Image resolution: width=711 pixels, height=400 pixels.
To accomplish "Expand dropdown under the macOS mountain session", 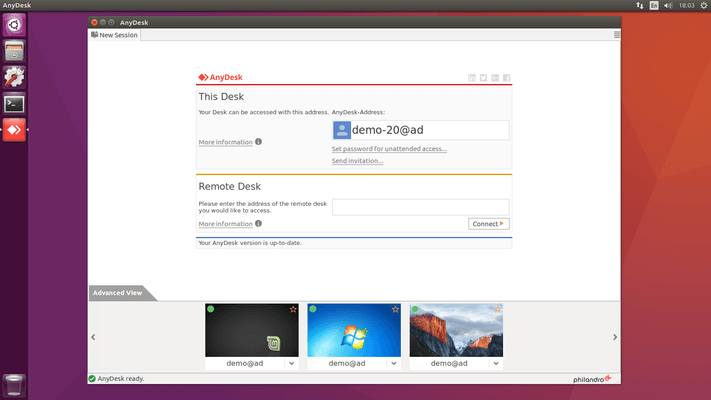I will 496,363.
